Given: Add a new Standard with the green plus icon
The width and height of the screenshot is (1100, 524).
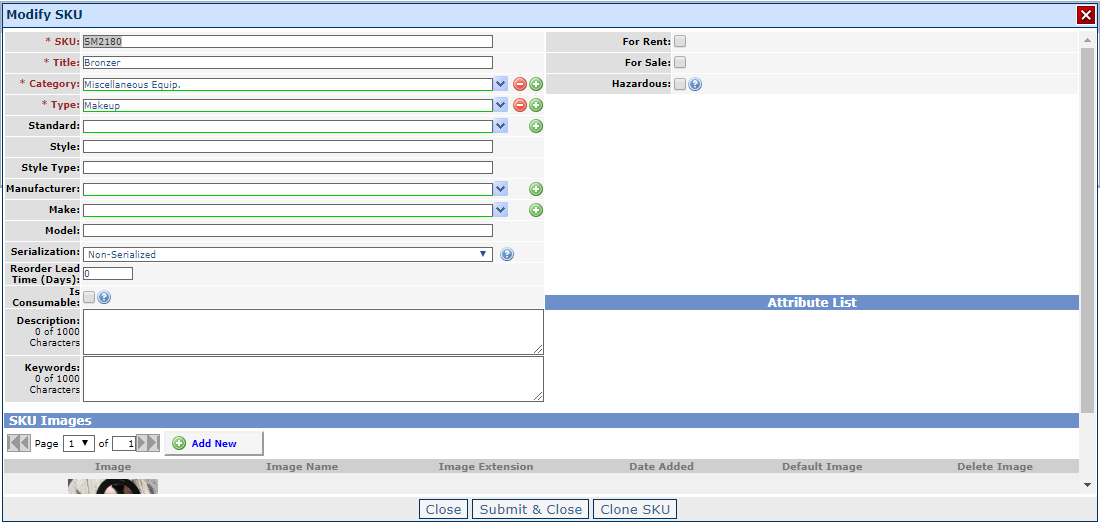Looking at the screenshot, I should tap(536, 126).
